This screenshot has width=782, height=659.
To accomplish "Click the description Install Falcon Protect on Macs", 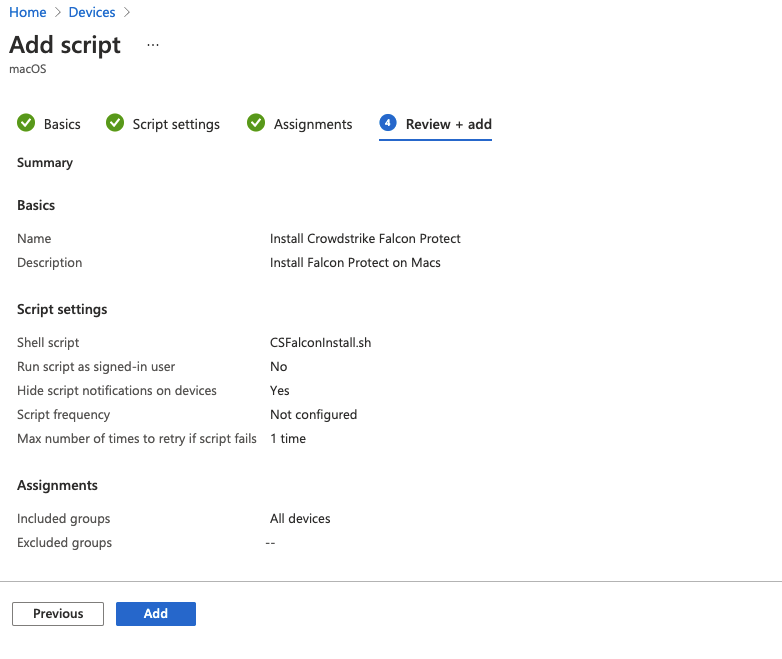I will click(355, 262).
